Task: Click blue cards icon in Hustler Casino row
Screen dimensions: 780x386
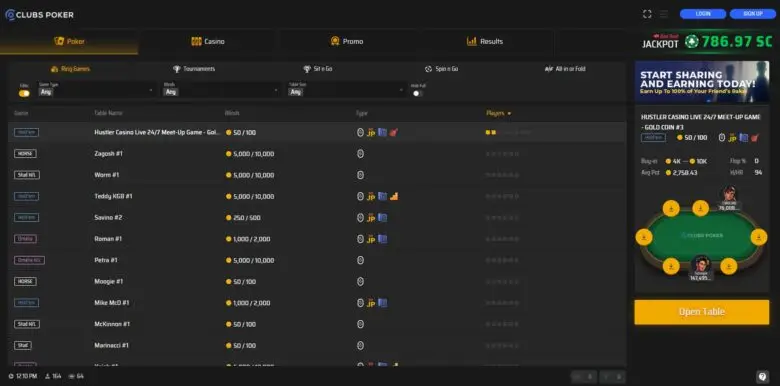Action: coord(382,132)
